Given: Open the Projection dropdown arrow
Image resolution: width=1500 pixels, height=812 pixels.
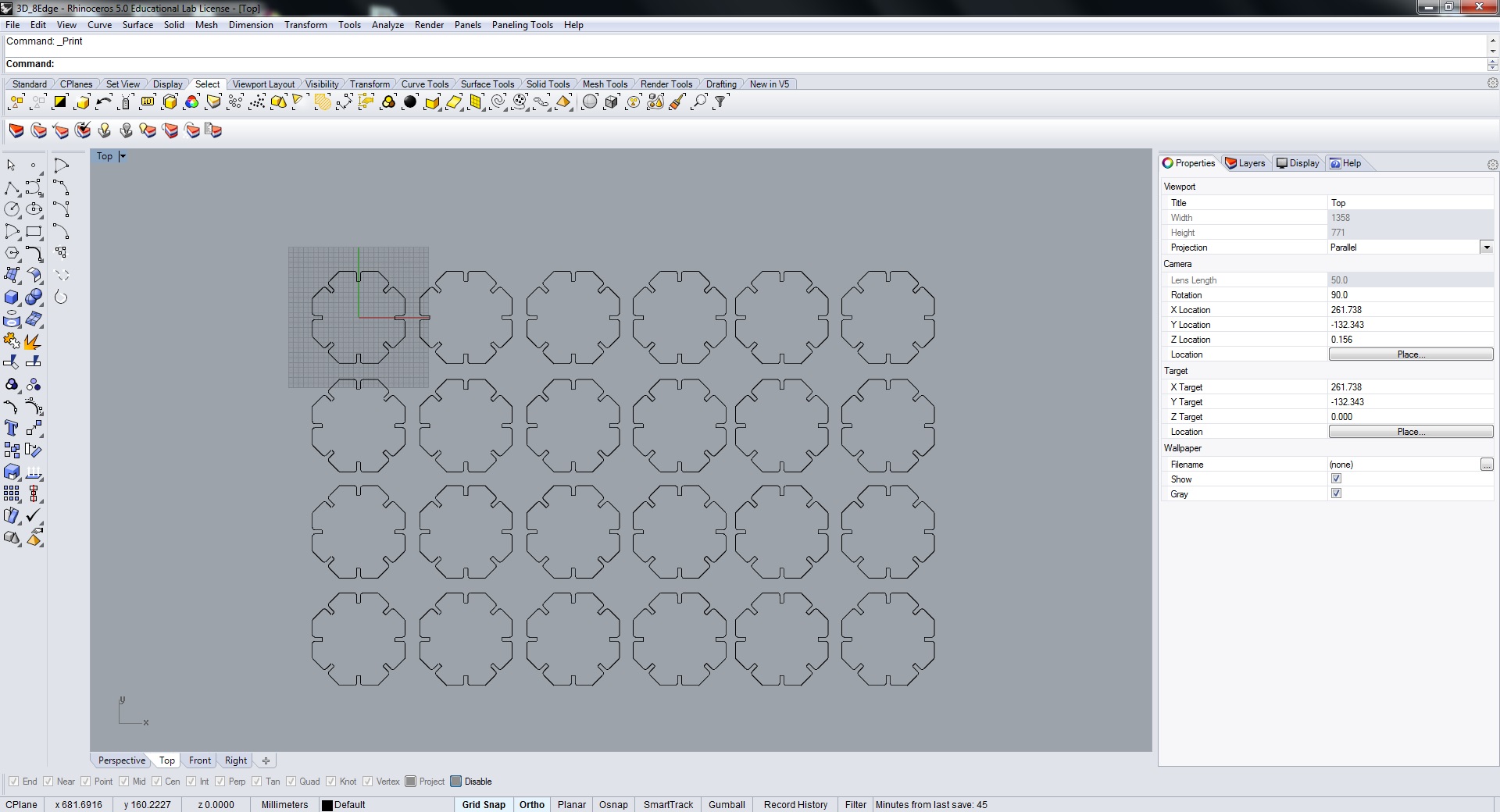Looking at the screenshot, I should point(1487,248).
